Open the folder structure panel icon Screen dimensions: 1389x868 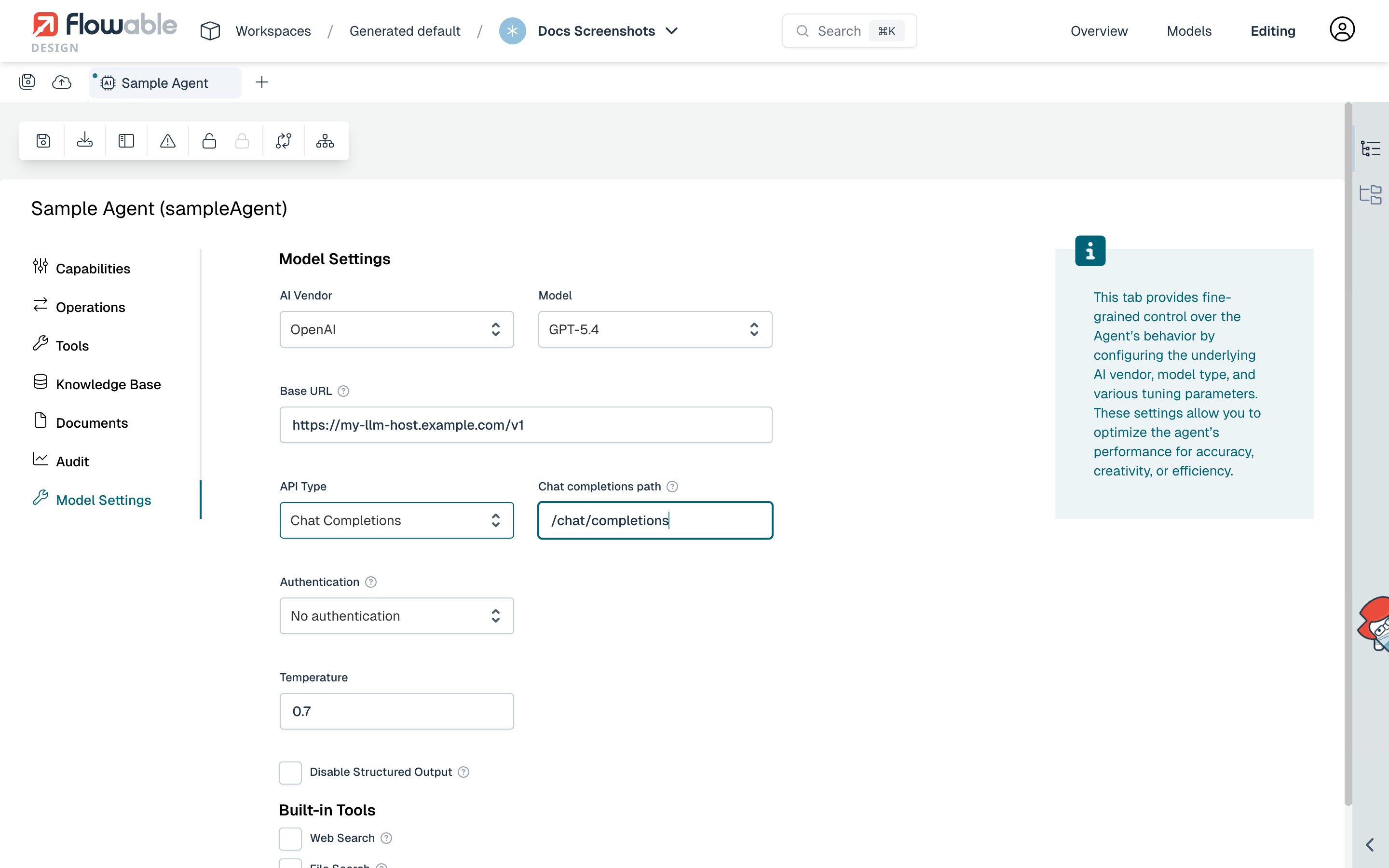coord(1371,195)
